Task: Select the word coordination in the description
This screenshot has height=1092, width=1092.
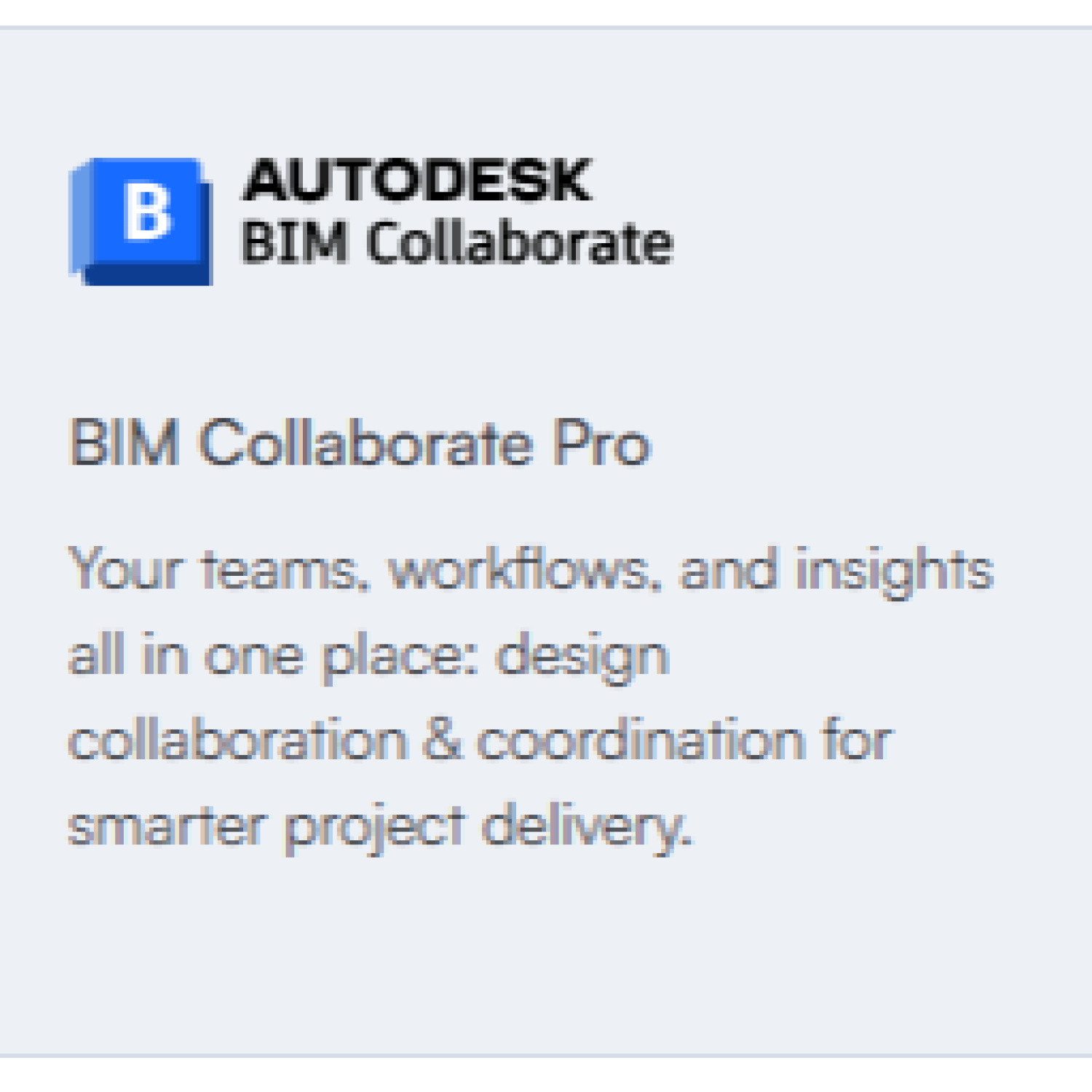Action: coord(640,741)
